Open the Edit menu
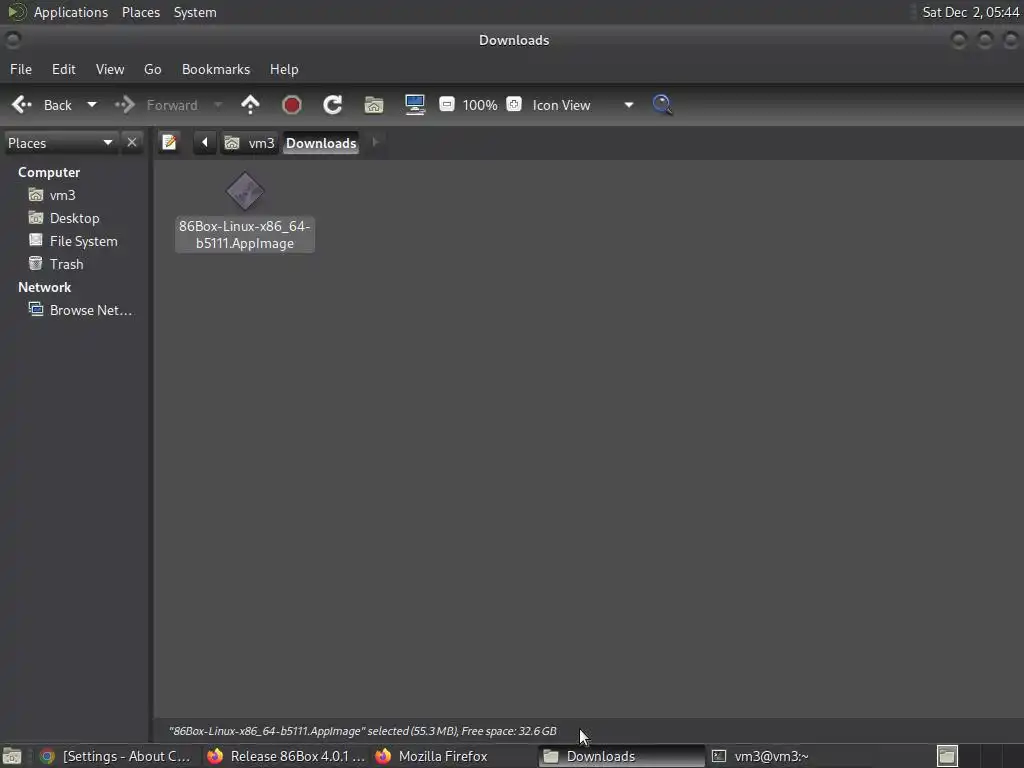Screen dimensions: 1024x768 point(64,69)
